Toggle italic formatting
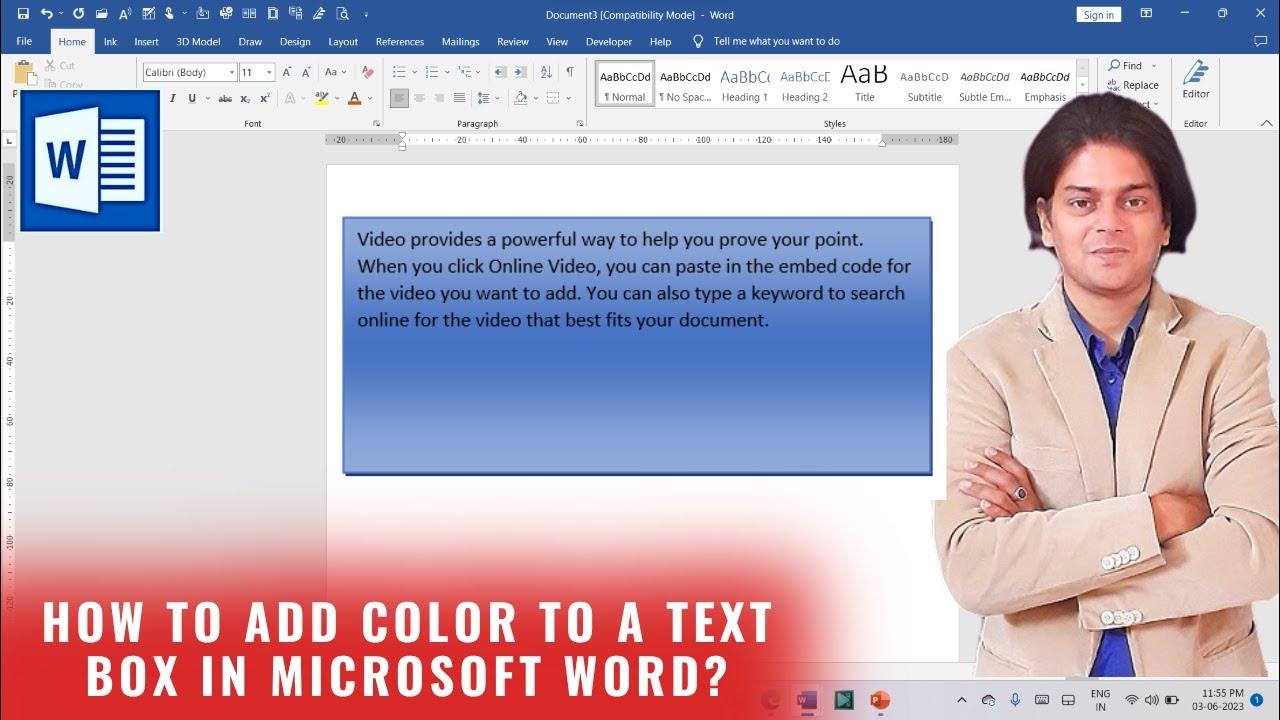1280x720 pixels. tap(172, 98)
